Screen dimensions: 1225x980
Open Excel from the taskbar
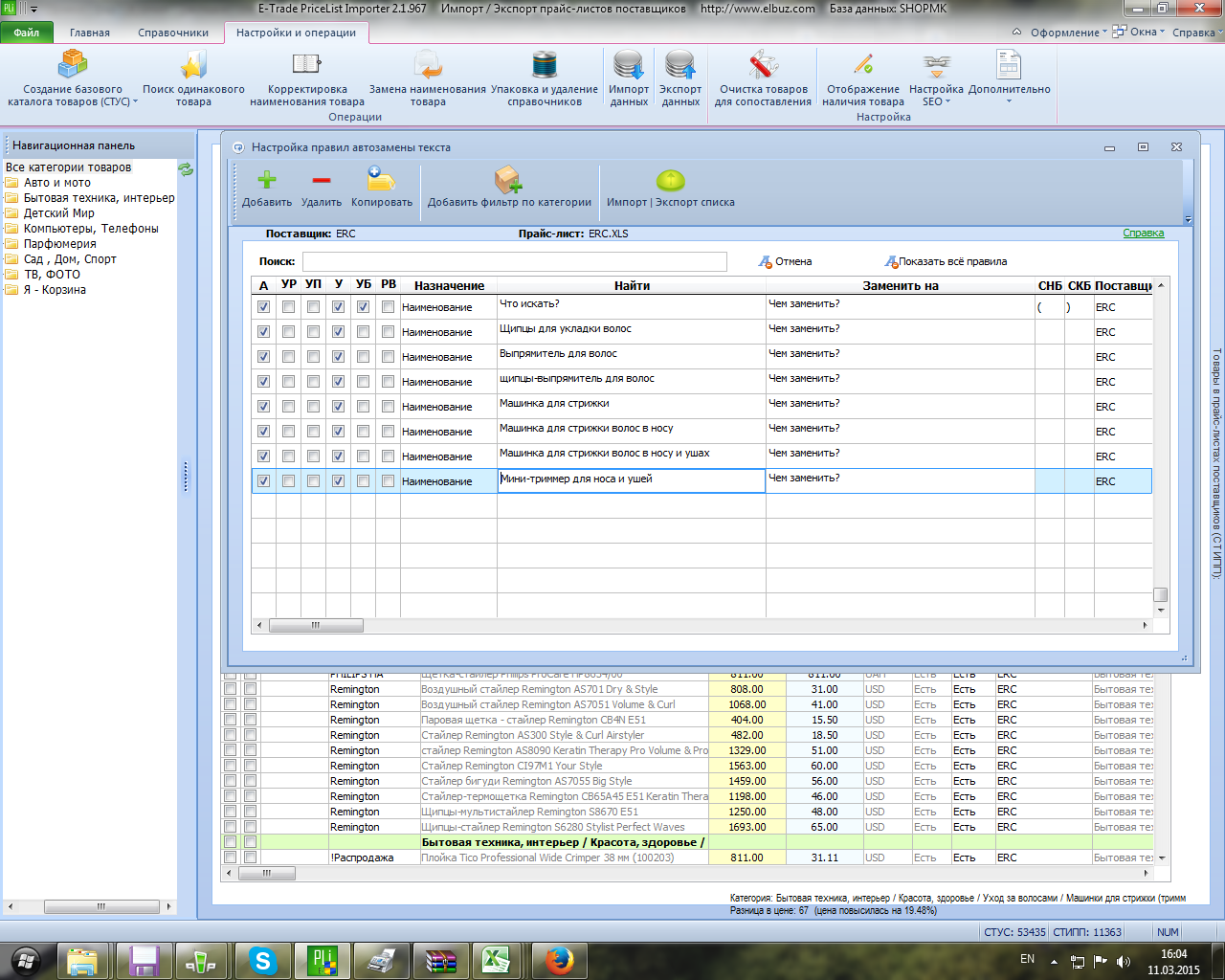494,960
